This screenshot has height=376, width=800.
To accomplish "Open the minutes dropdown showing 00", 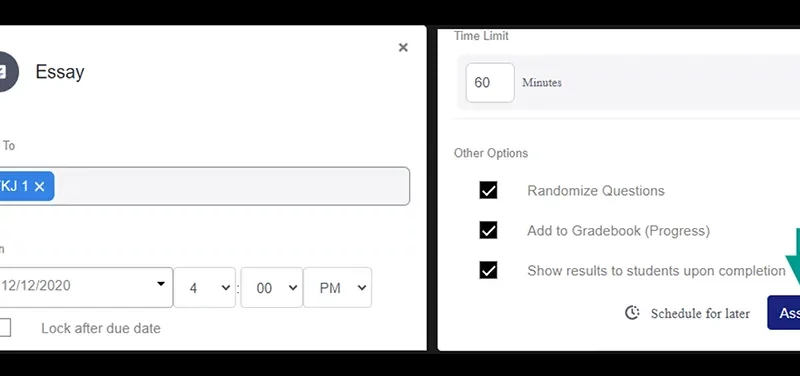I will tap(271, 288).
